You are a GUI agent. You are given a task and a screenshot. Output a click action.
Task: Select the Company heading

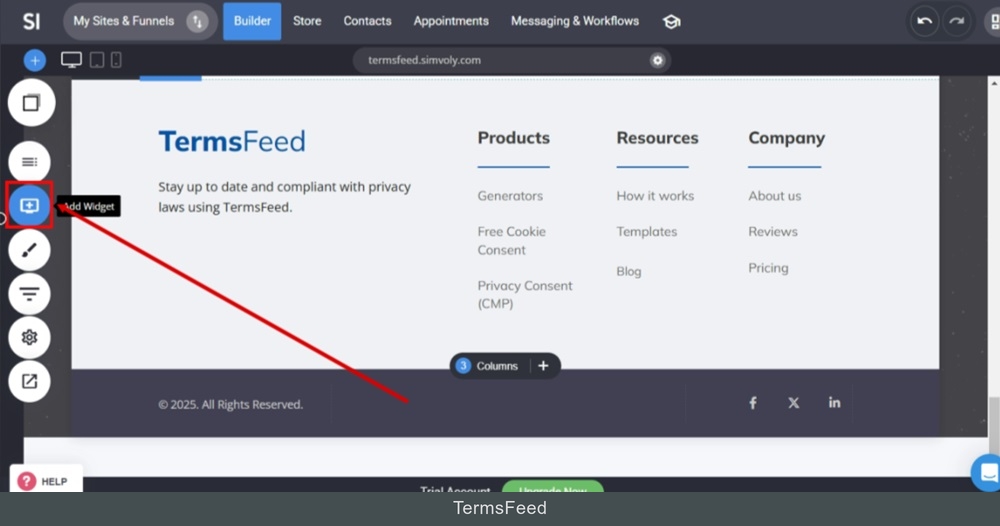pos(786,138)
